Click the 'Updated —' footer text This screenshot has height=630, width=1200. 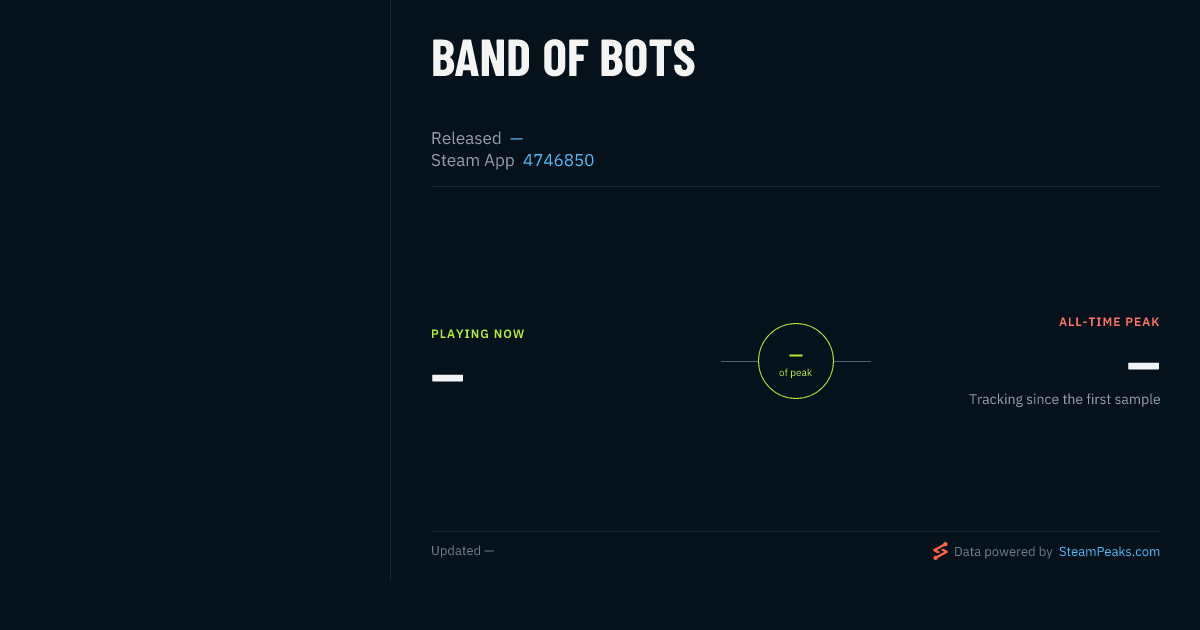[x=462, y=551]
